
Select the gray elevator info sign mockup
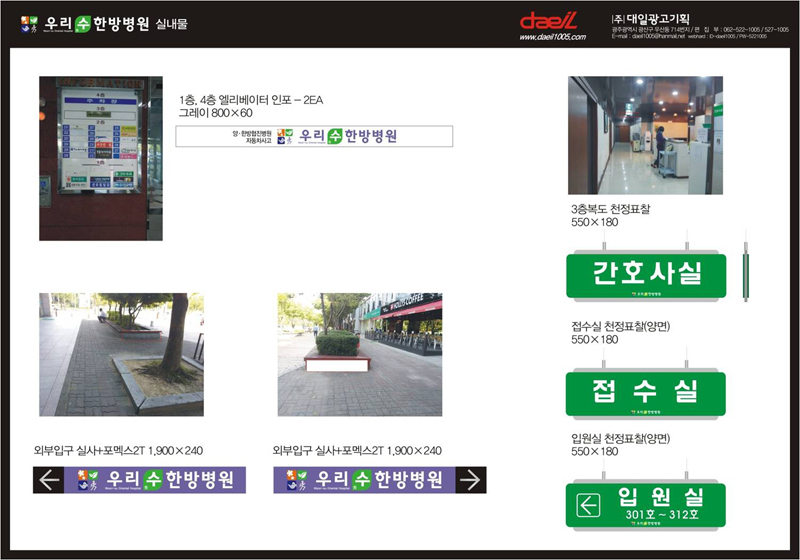coord(313,136)
